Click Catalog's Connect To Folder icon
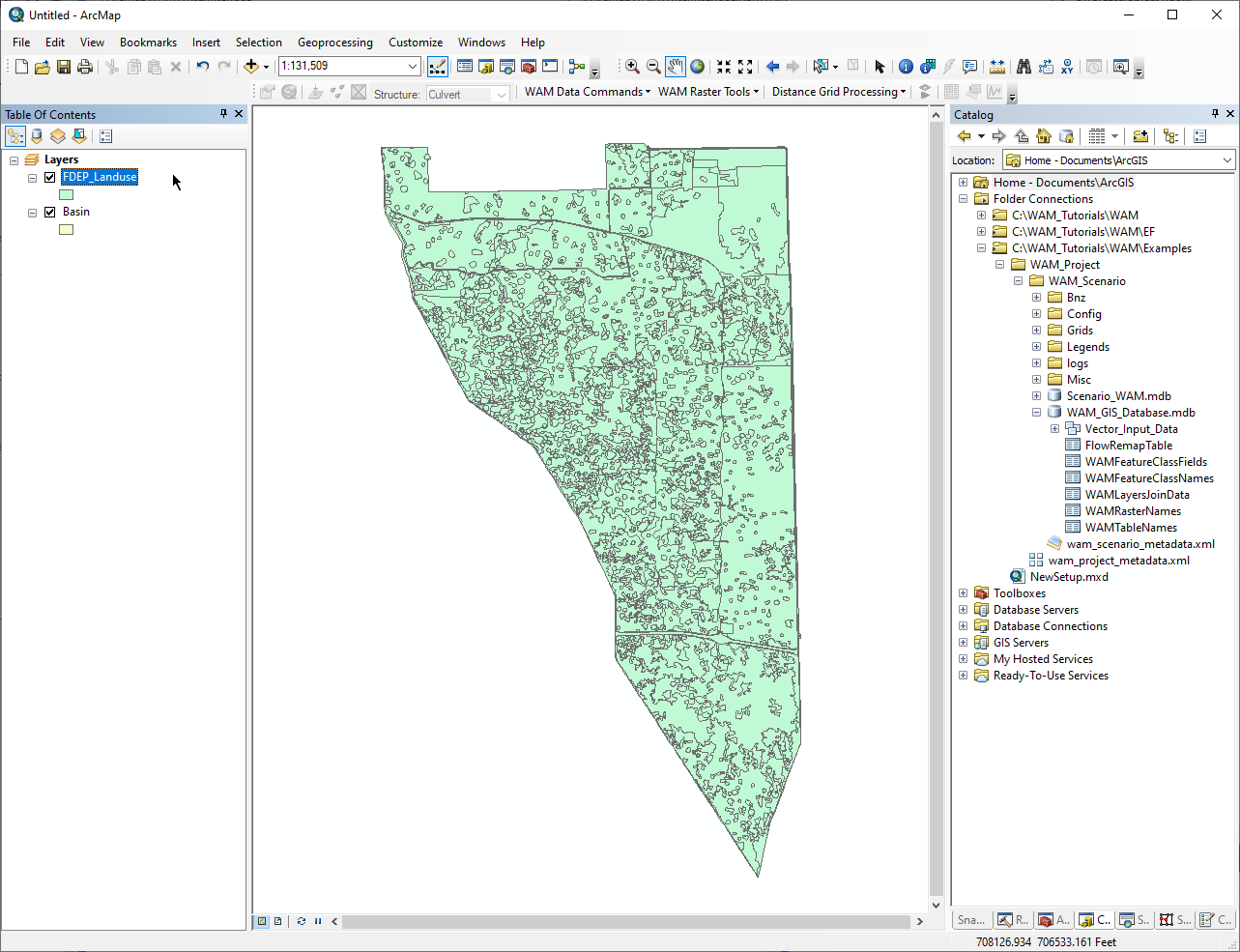Image resolution: width=1240 pixels, height=952 pixels. (1140, 136)
